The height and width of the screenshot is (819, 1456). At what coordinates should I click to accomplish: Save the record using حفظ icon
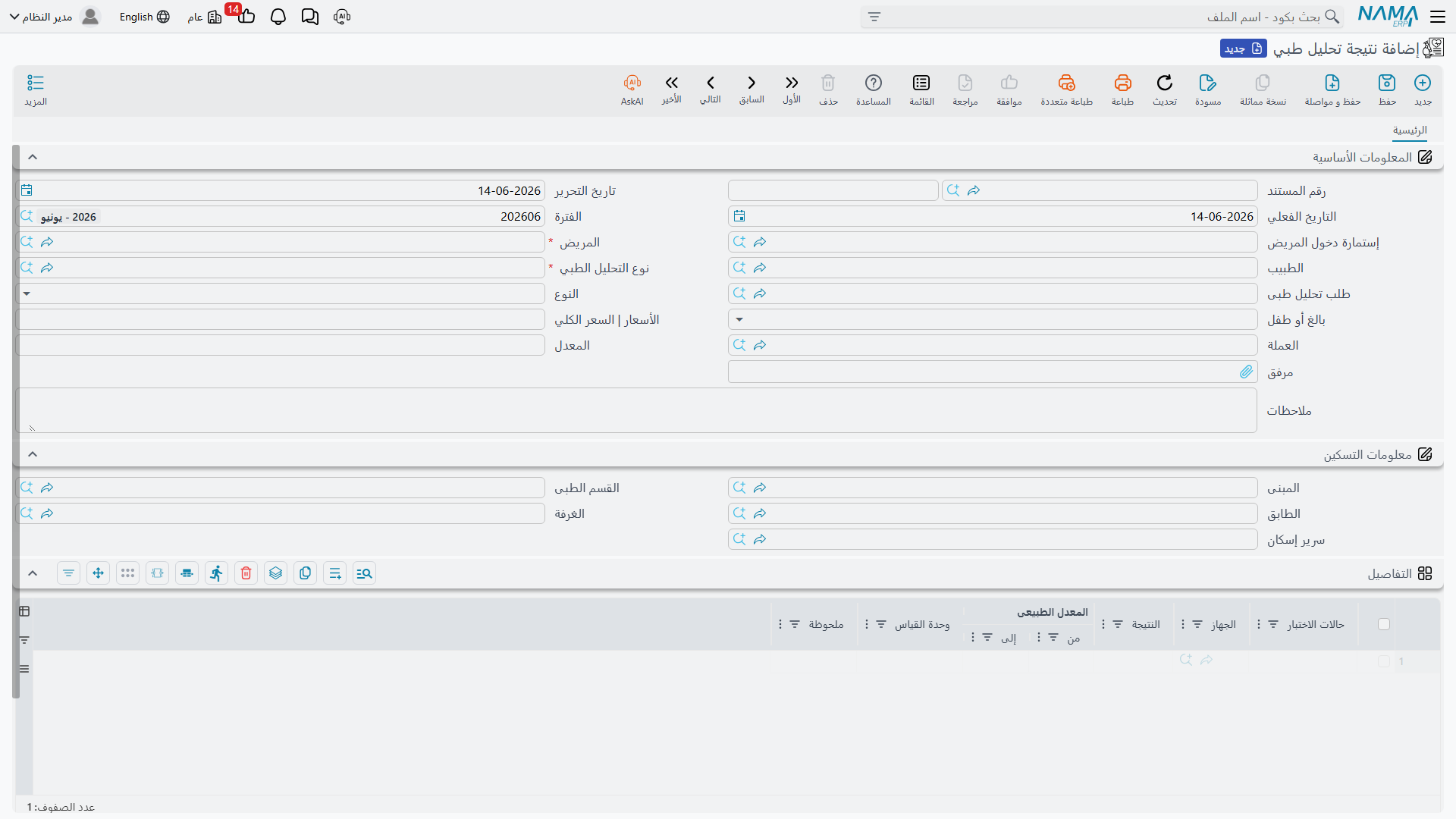tap(1387, 89)
